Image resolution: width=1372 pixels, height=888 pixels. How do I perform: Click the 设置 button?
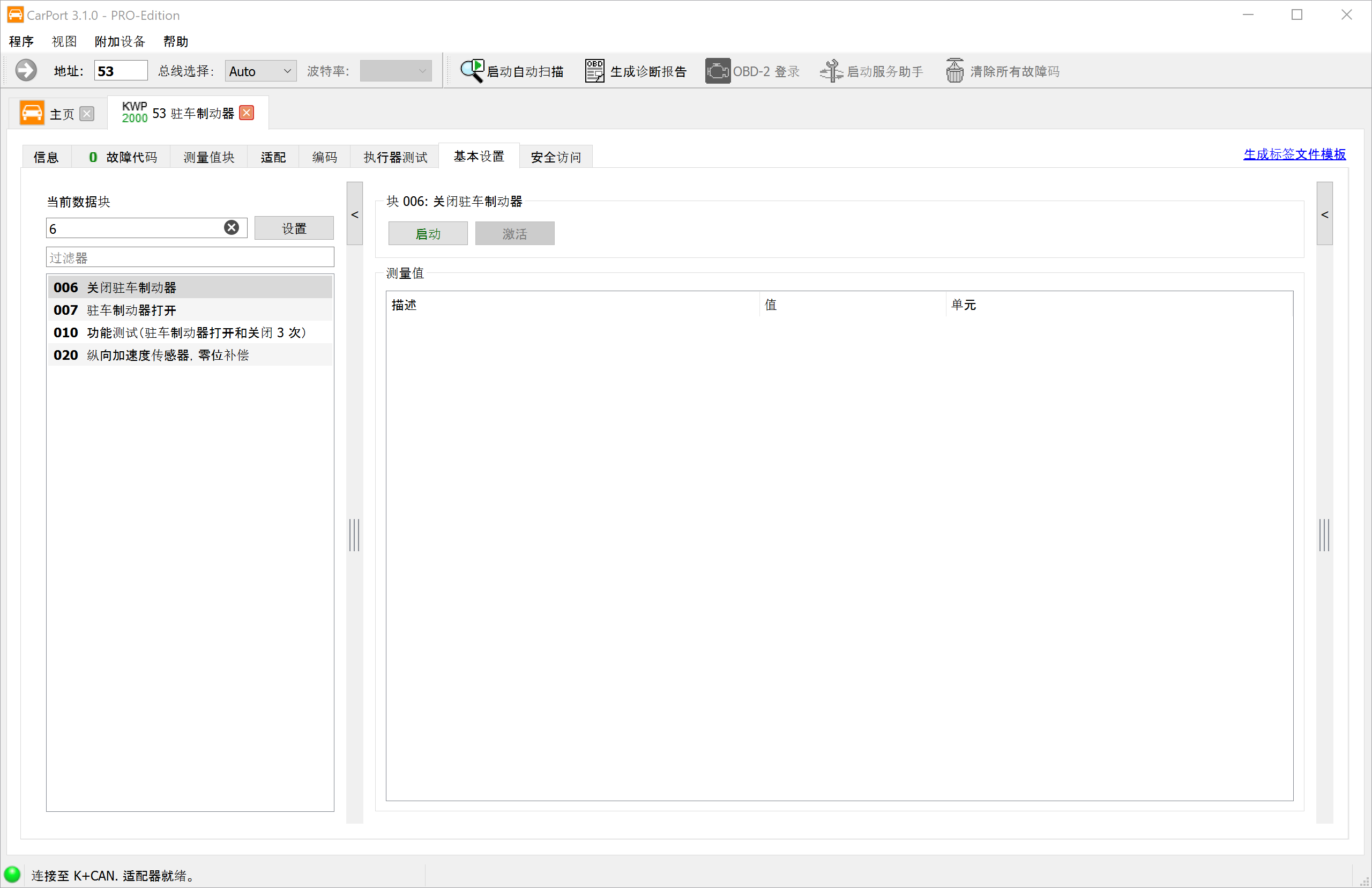point(294,228)
